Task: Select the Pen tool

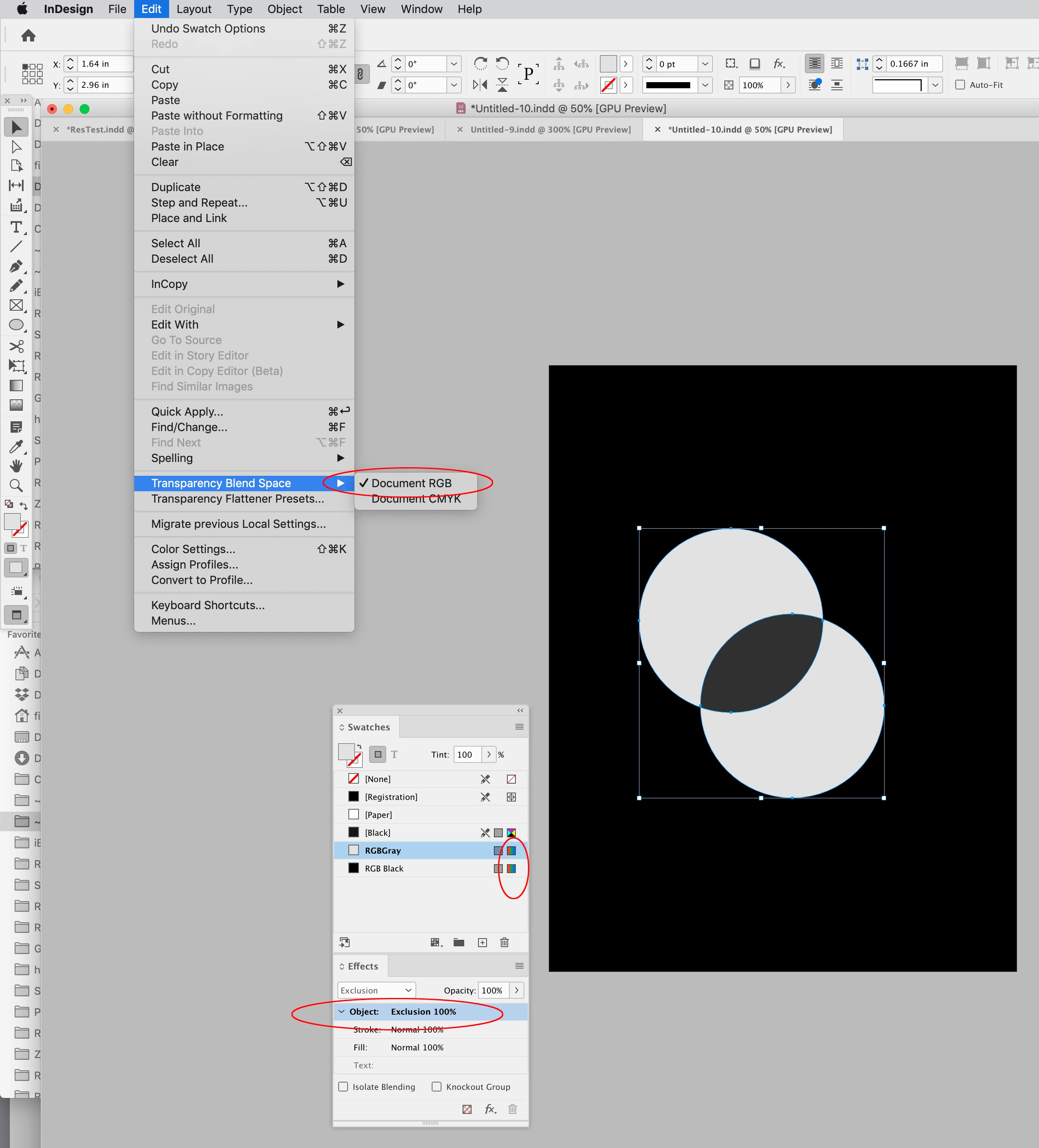Action: click(16, 266)
